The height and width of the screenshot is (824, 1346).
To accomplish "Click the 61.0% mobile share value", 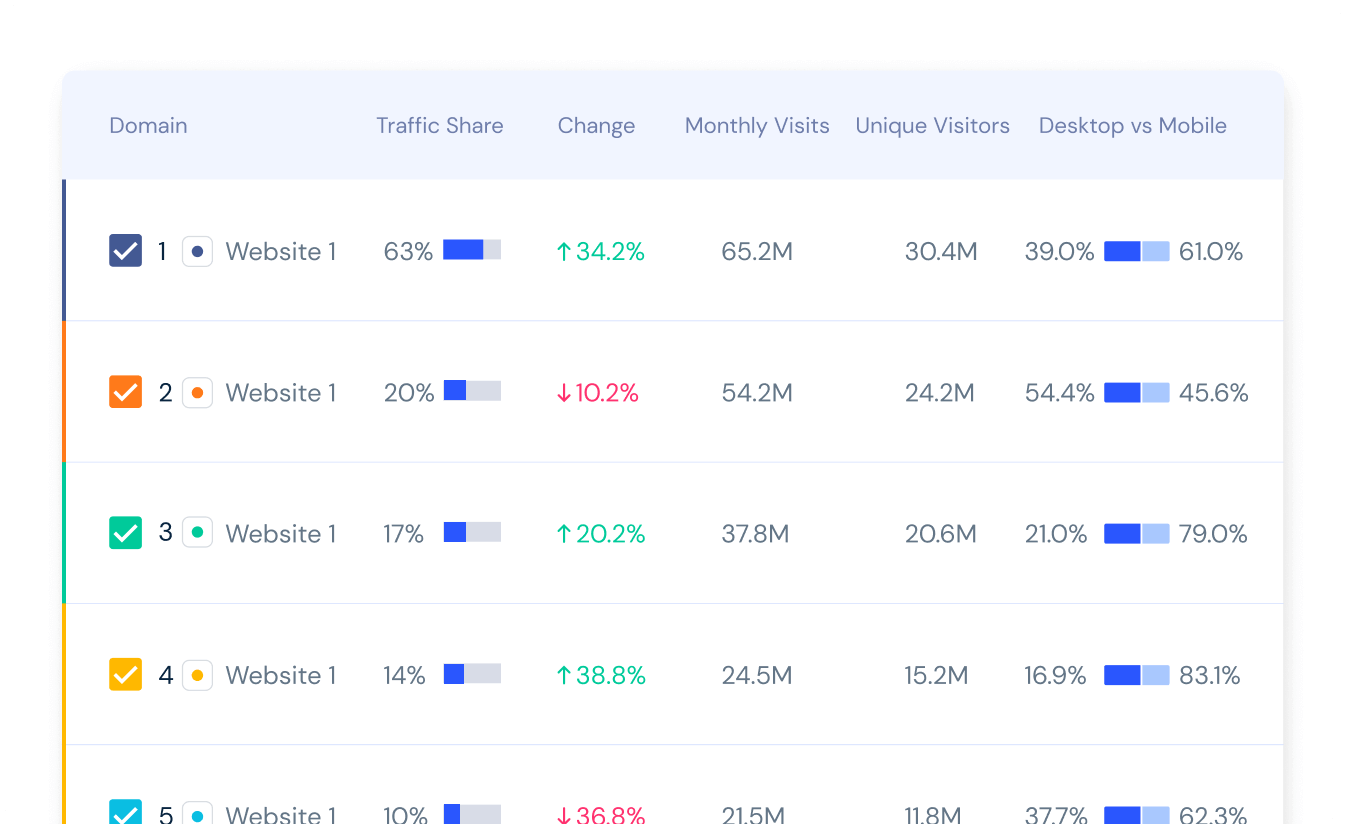I will [x=1211, y=252].
